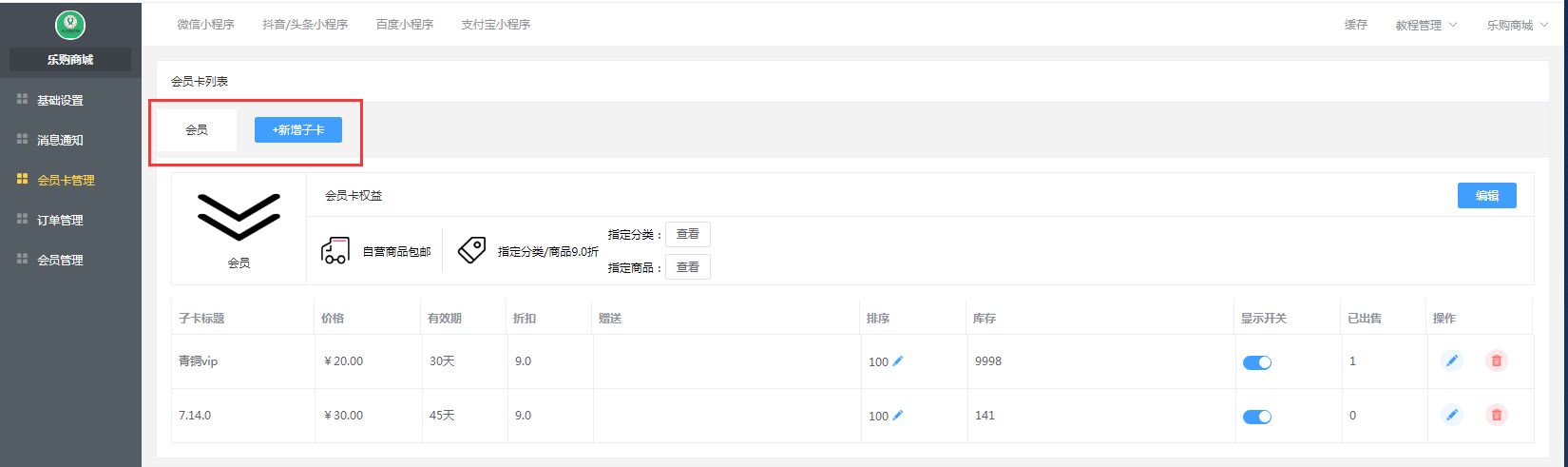Open 支付宝小程序 tab
1568x467 pixels.
click(496, 25)
